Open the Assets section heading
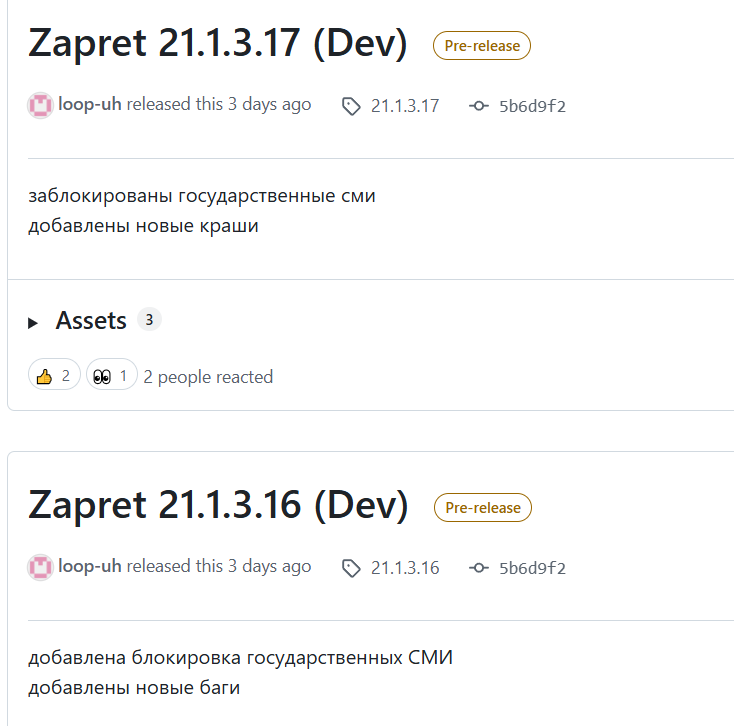 click(91, 321)
